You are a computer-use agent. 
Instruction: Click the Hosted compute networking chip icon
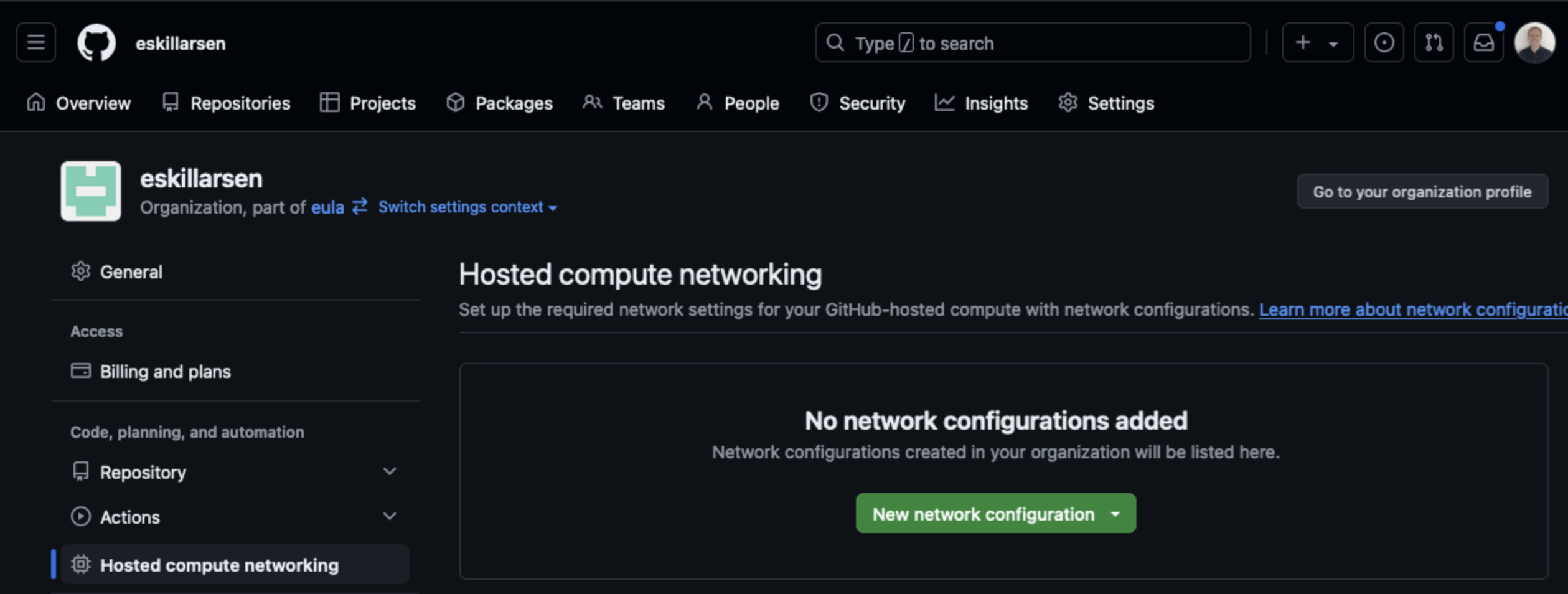[x=80, y=565]
